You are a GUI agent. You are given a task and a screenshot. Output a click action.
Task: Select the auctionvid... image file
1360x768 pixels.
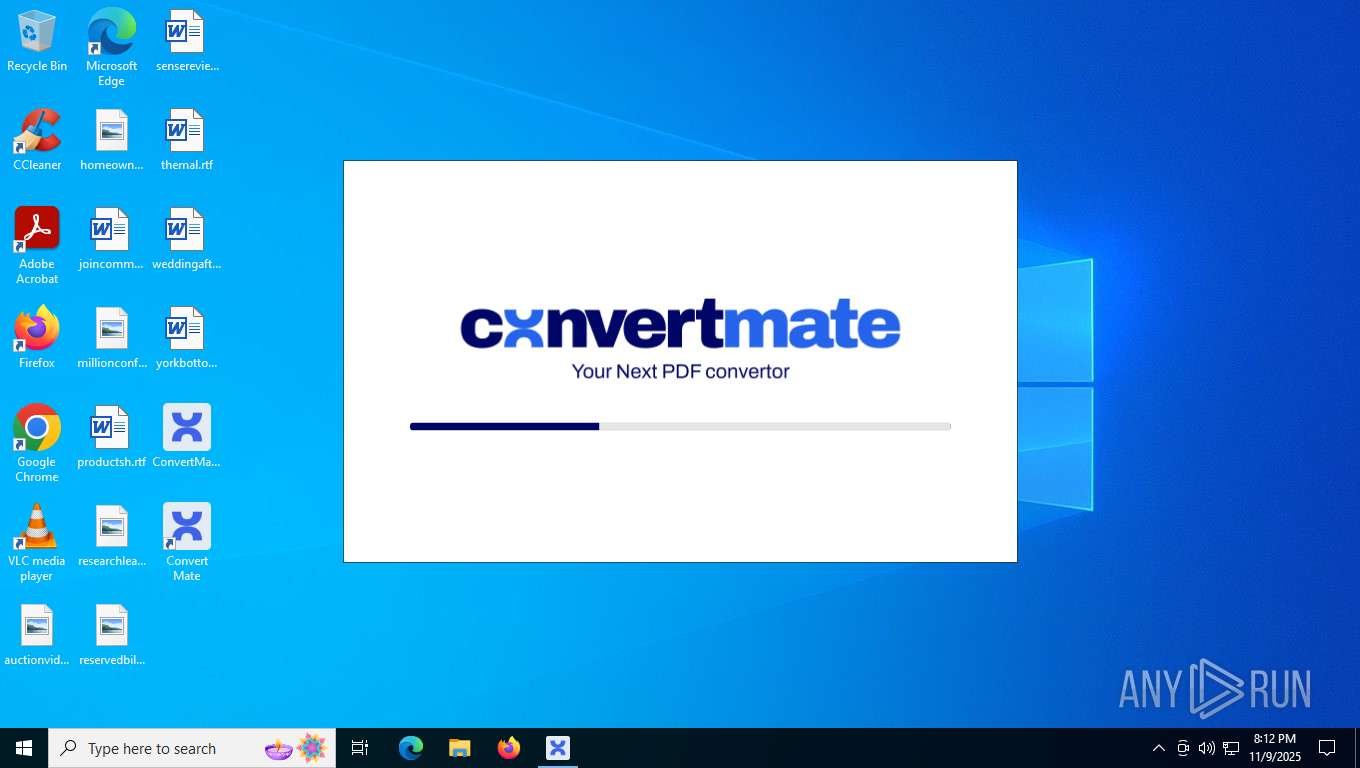coord(37,636)
